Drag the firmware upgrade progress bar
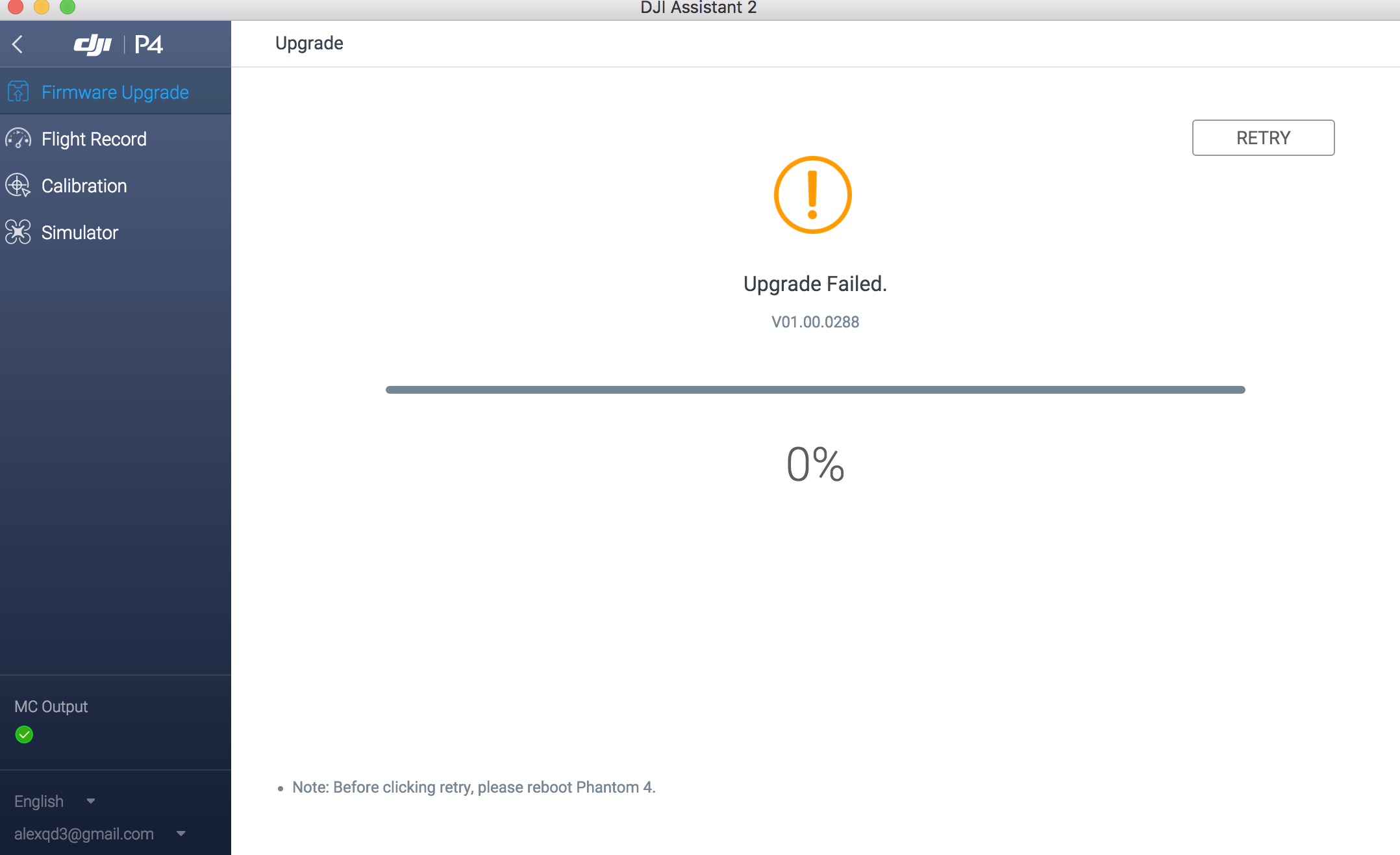This screenshot has width=1400, height=855. pyautogui.click(x=813, y=390)
